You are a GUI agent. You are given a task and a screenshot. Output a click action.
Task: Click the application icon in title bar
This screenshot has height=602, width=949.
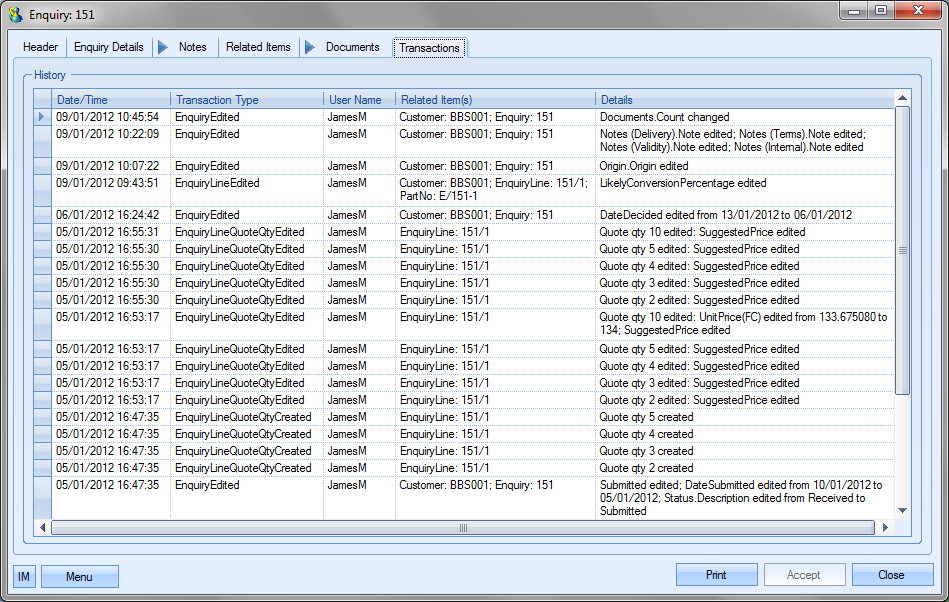click(15, 15)
